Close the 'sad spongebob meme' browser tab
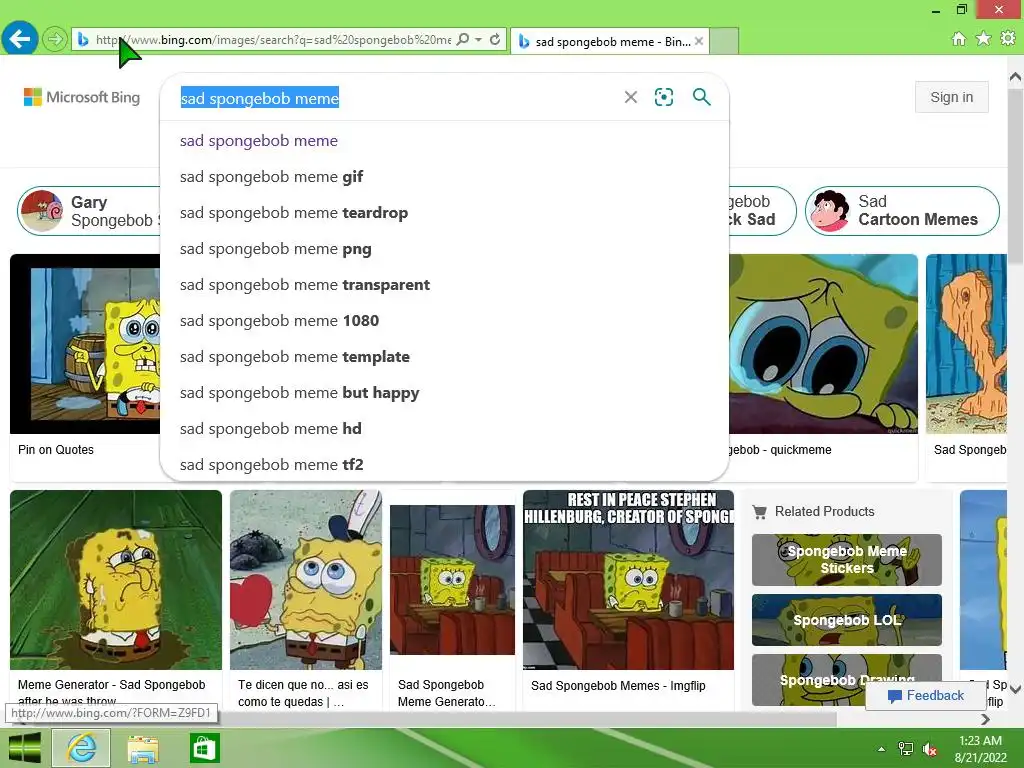 pos(699,41)
